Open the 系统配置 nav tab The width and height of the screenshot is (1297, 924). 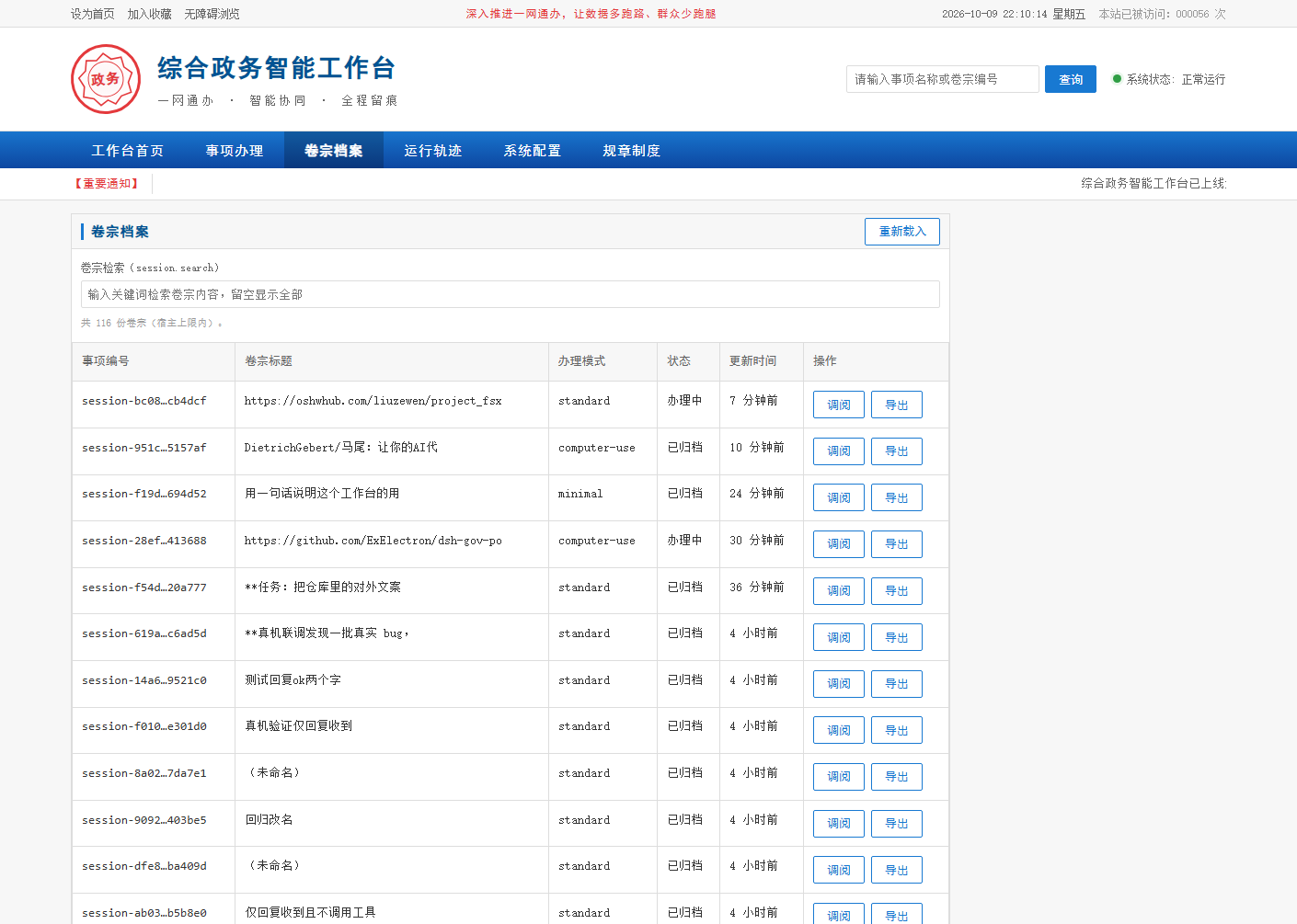pyautogui.click(x=533, y=151)
